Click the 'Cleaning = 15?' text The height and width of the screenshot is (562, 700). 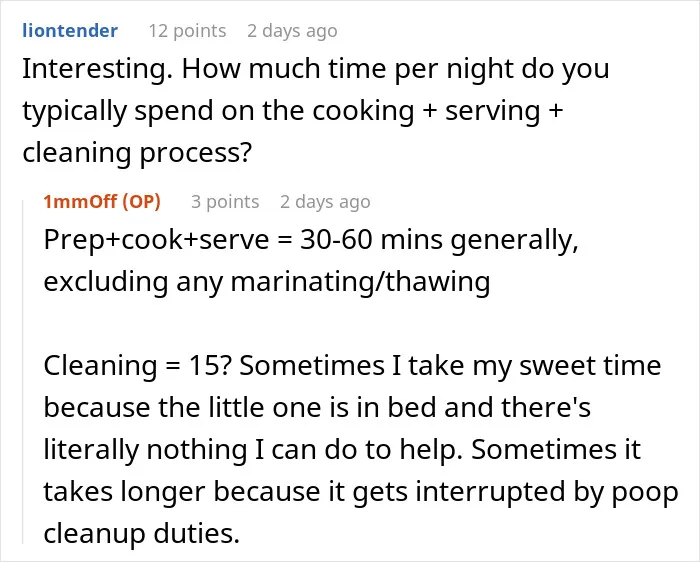[138, 366]
